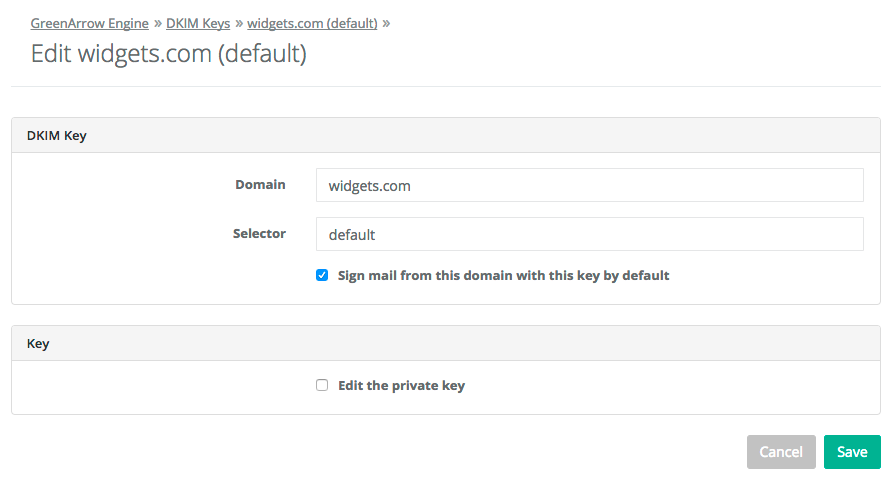
Task: Enable the Edit the private key checkbox
Action: [x=322, y=385]
